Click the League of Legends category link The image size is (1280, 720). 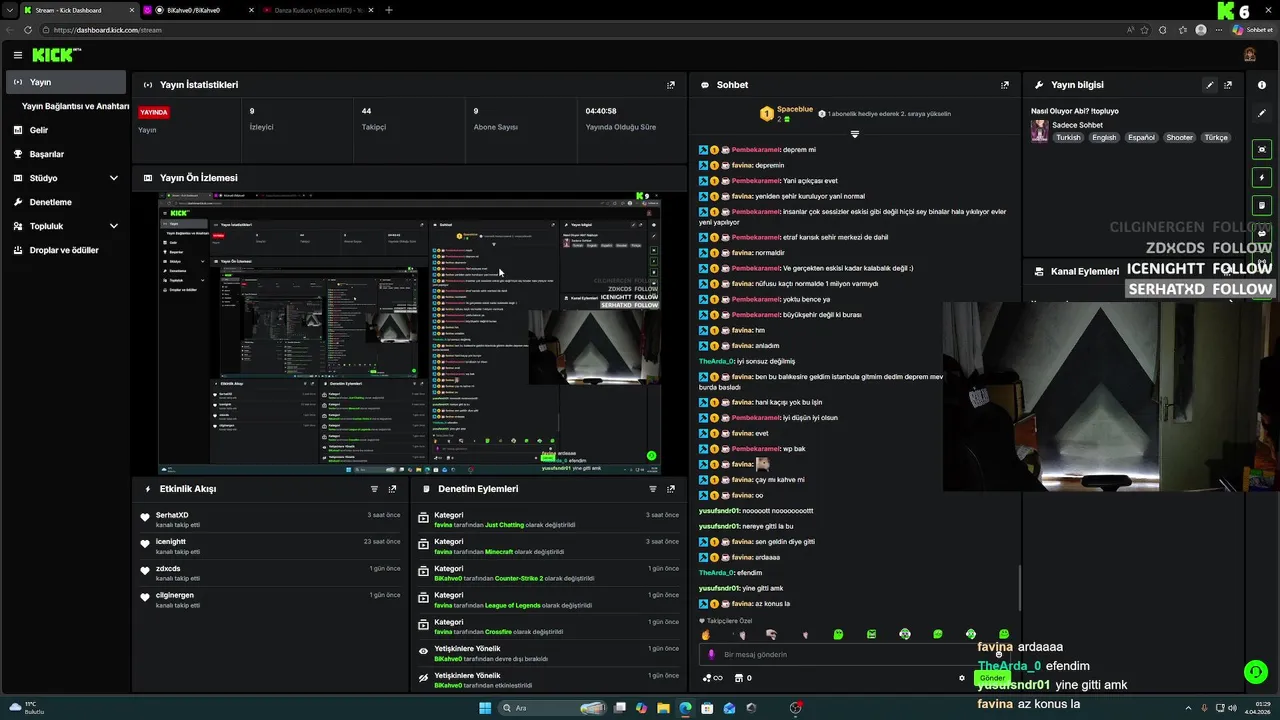[513, 605]
